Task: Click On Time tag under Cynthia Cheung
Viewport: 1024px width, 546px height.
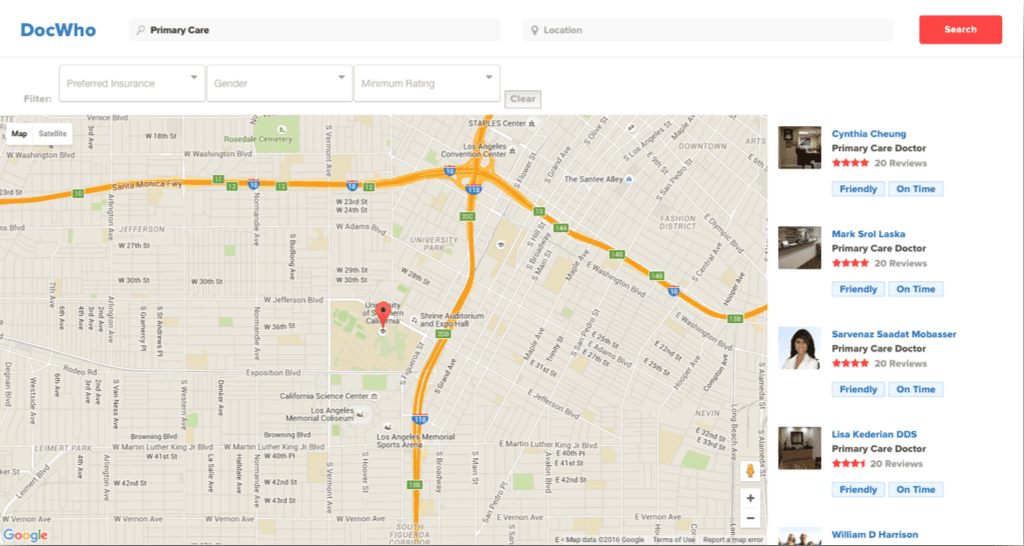Action: coord(916,189)
